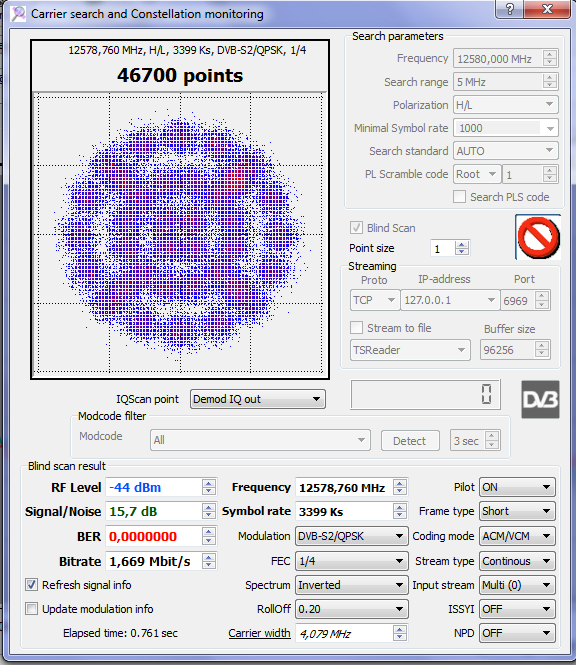Click the red 0,0000000 BER value
This screenshot has width=576, height=665.
click(x=143, y=536)
